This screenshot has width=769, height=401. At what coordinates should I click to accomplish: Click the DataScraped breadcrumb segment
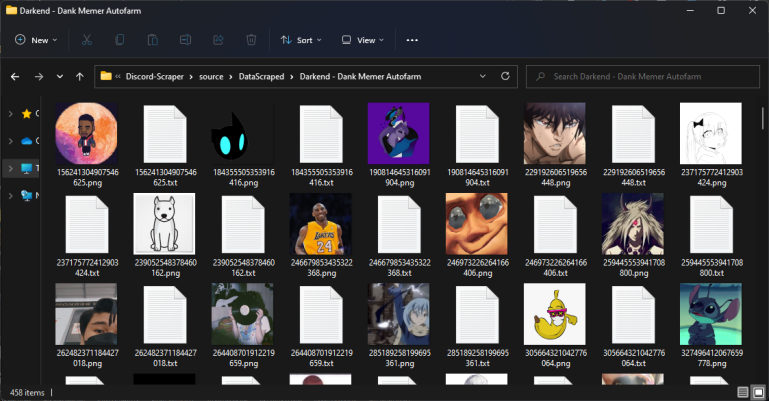click(x=261, y=76)
